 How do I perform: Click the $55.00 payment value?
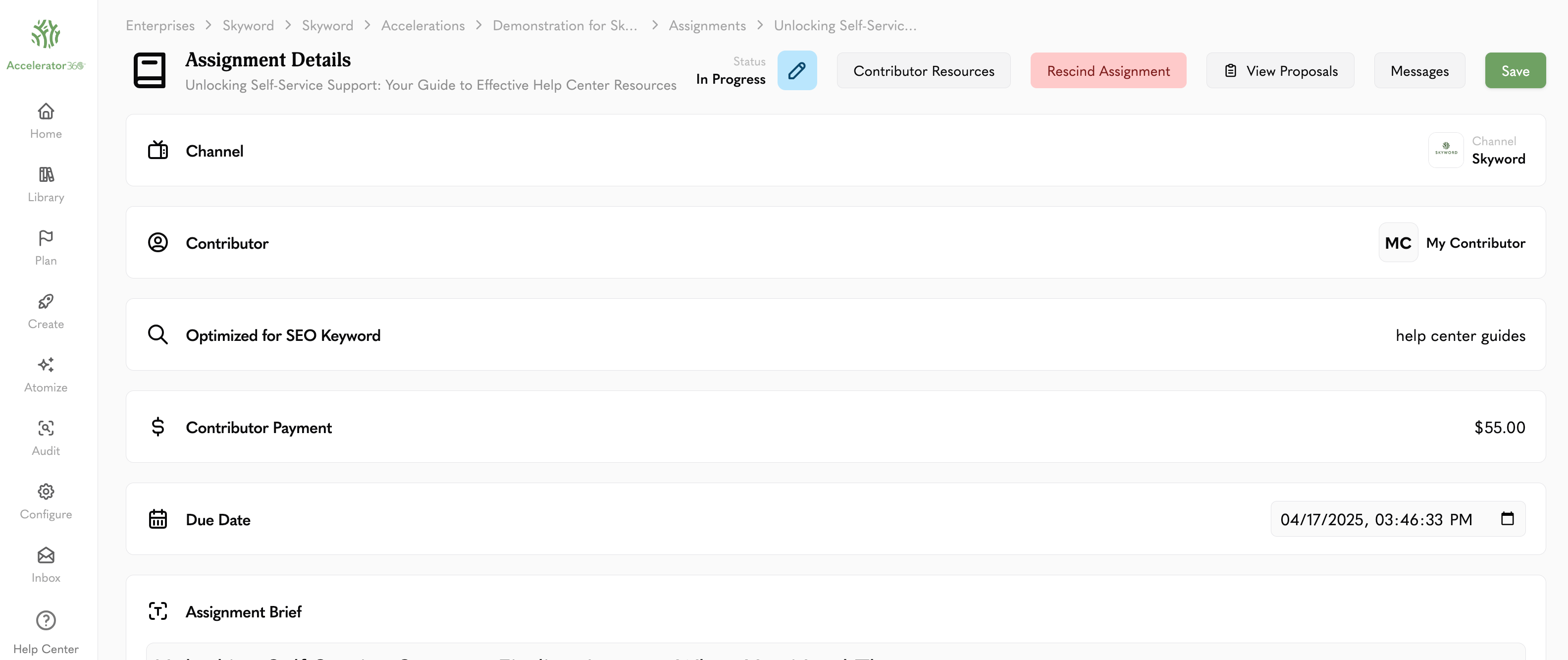(x=1500, y=428)
